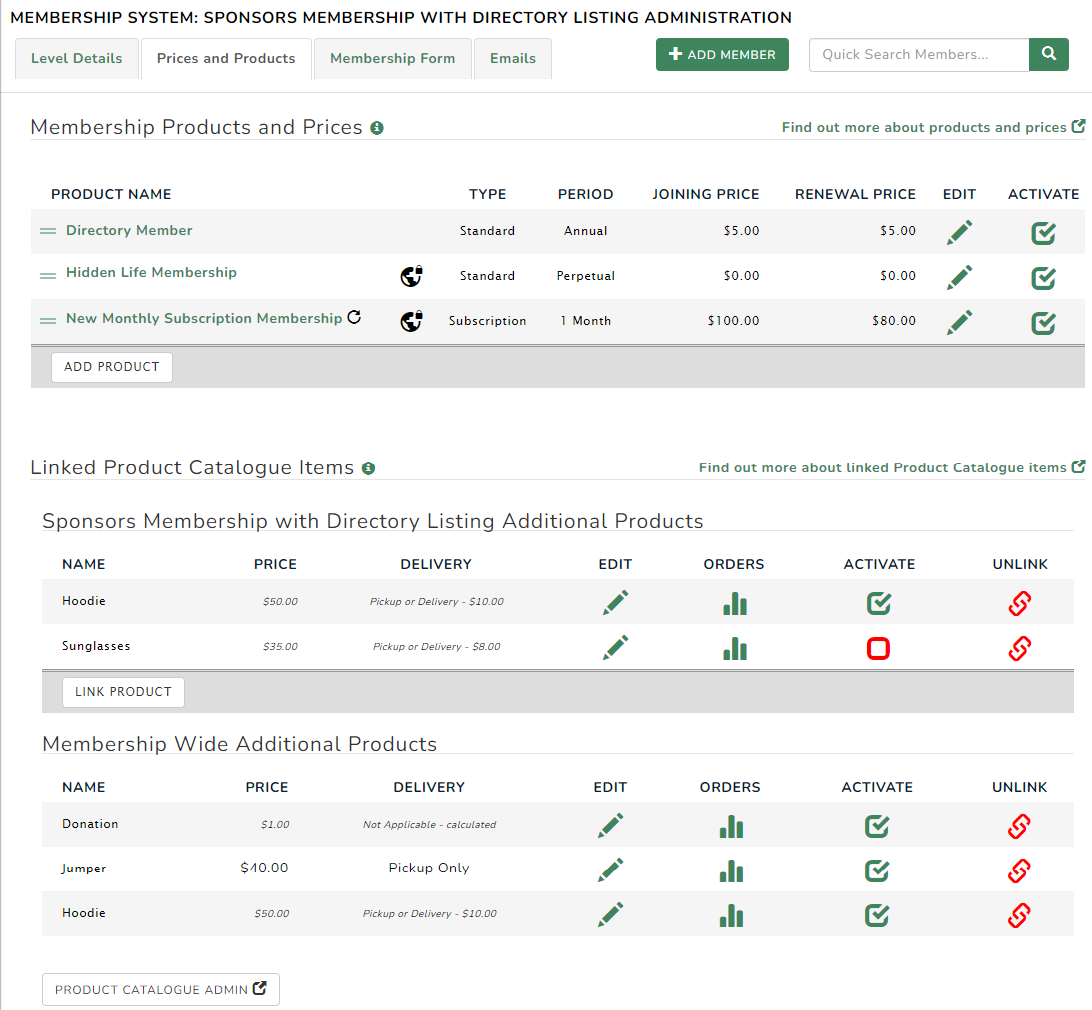
Task: Deactivate the Directory Member product
Action: [x=1043, y=233]
